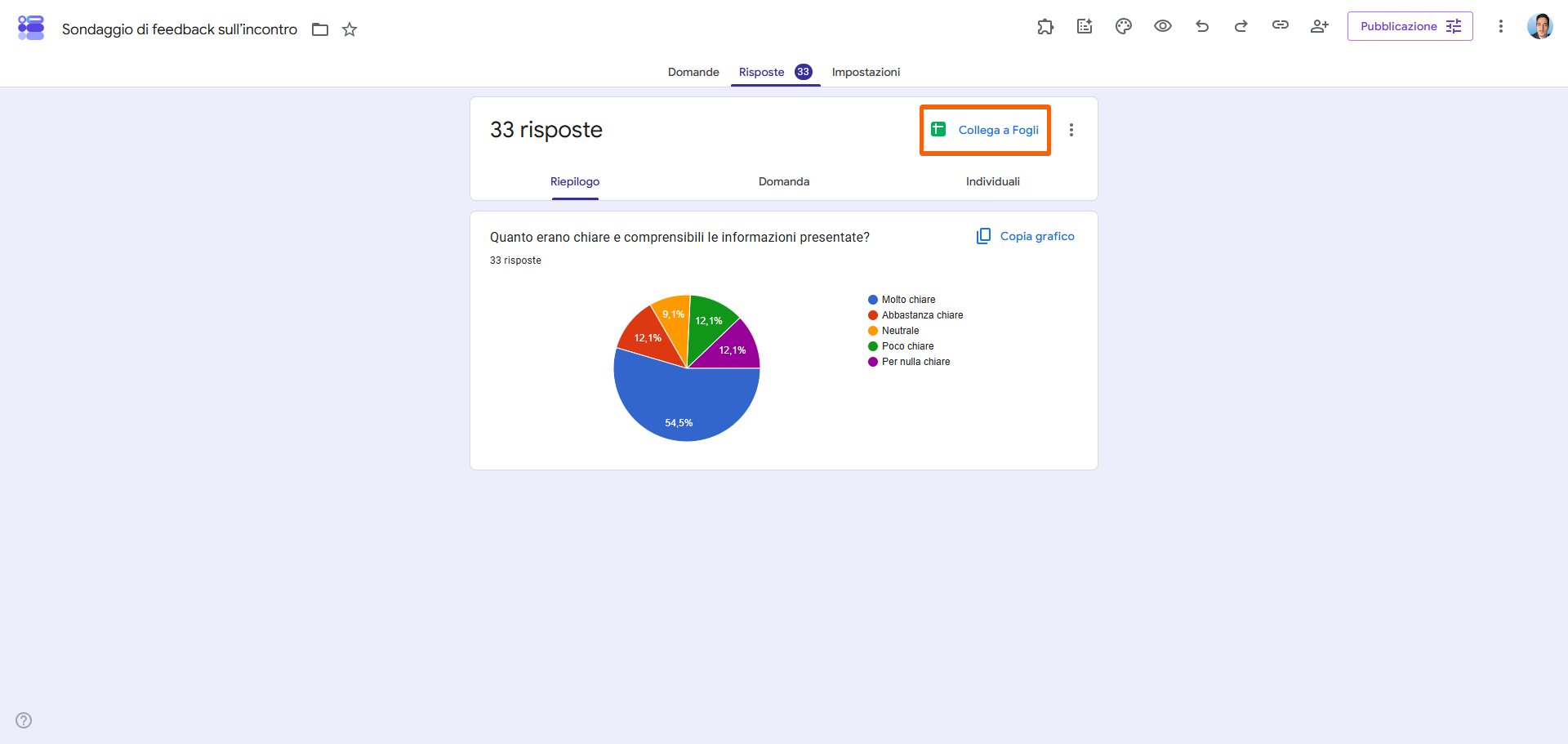Select the Riepilogo sub-tab
Viewport: 1568px width, 744px height.
[x=575, y=181]
